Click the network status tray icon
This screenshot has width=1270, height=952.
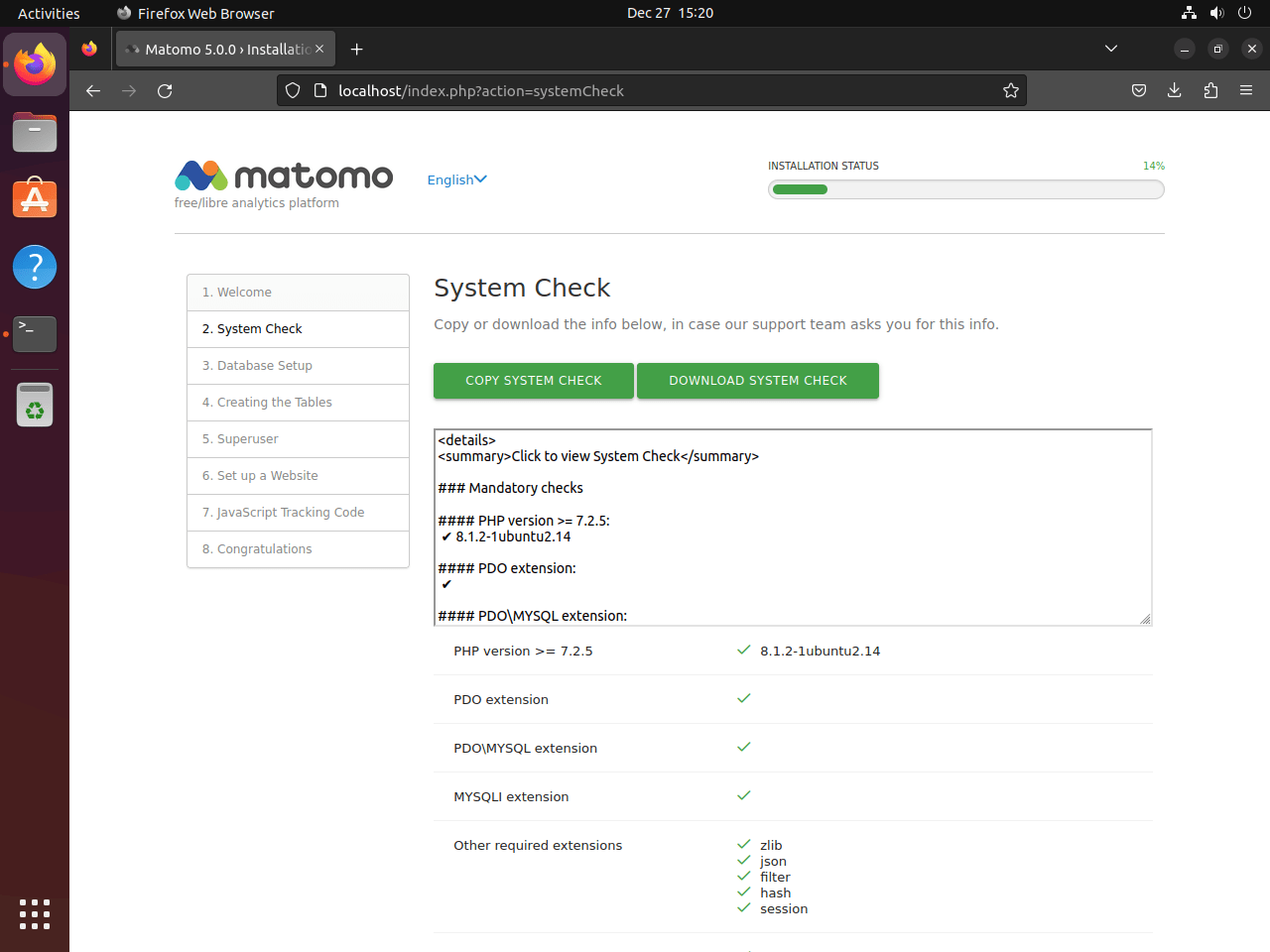[1189, 13]
